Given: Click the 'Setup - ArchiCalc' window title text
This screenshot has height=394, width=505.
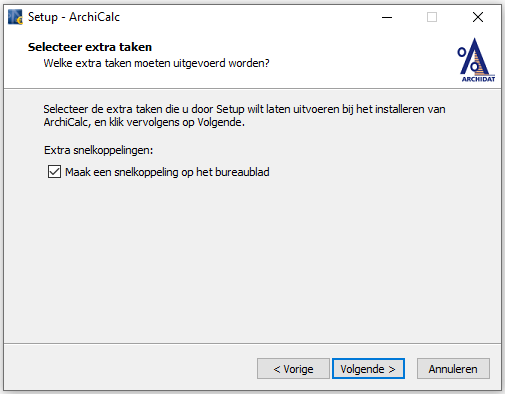Looking at the screenshot, I should [74, 17].
